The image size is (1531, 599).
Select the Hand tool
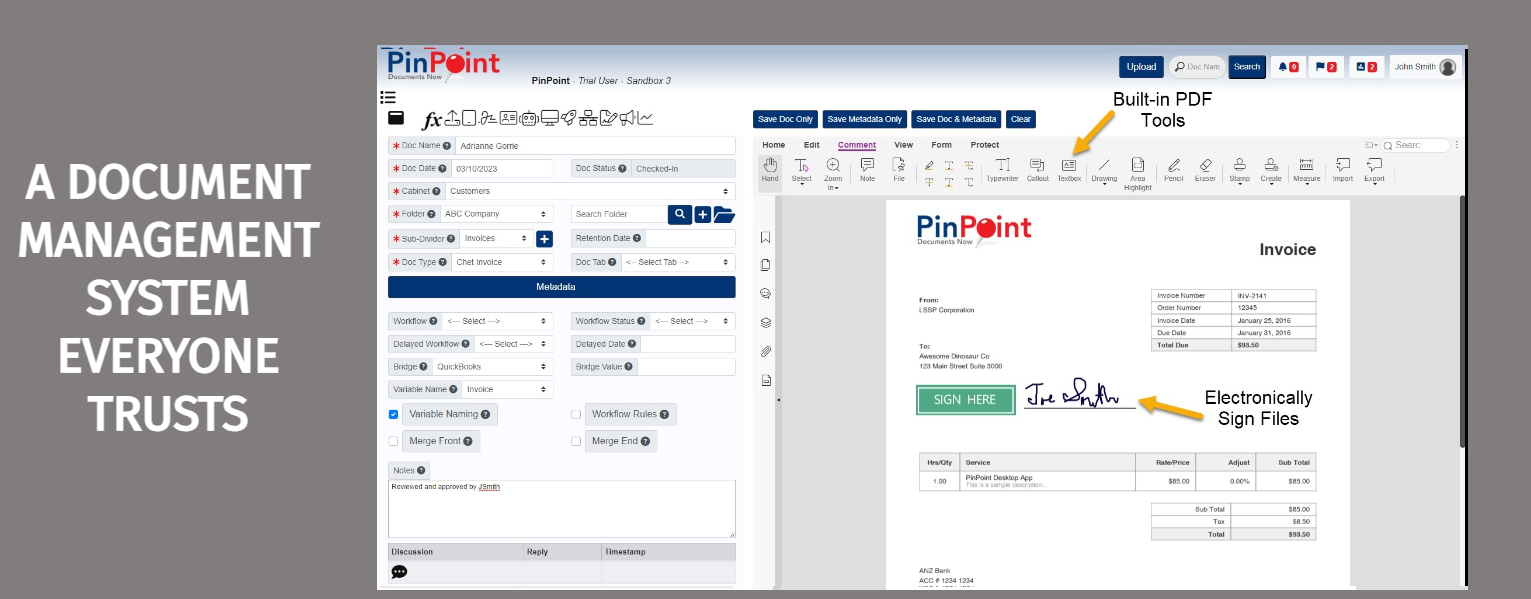click(769, 169)
